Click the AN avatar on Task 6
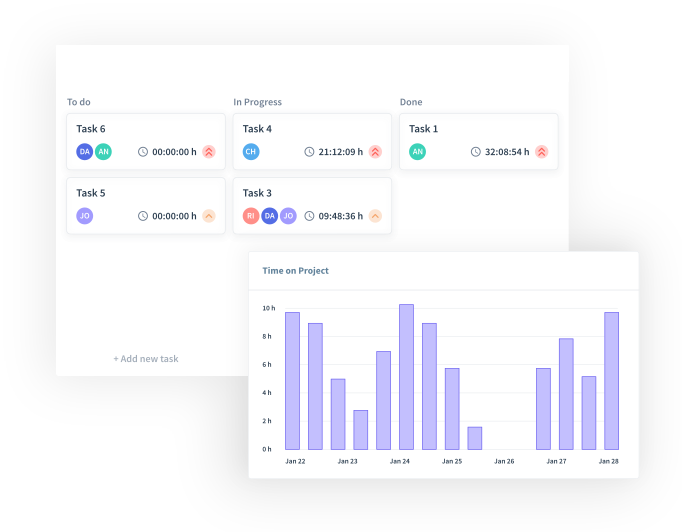 pyautogui.click(x=103, y=152)
